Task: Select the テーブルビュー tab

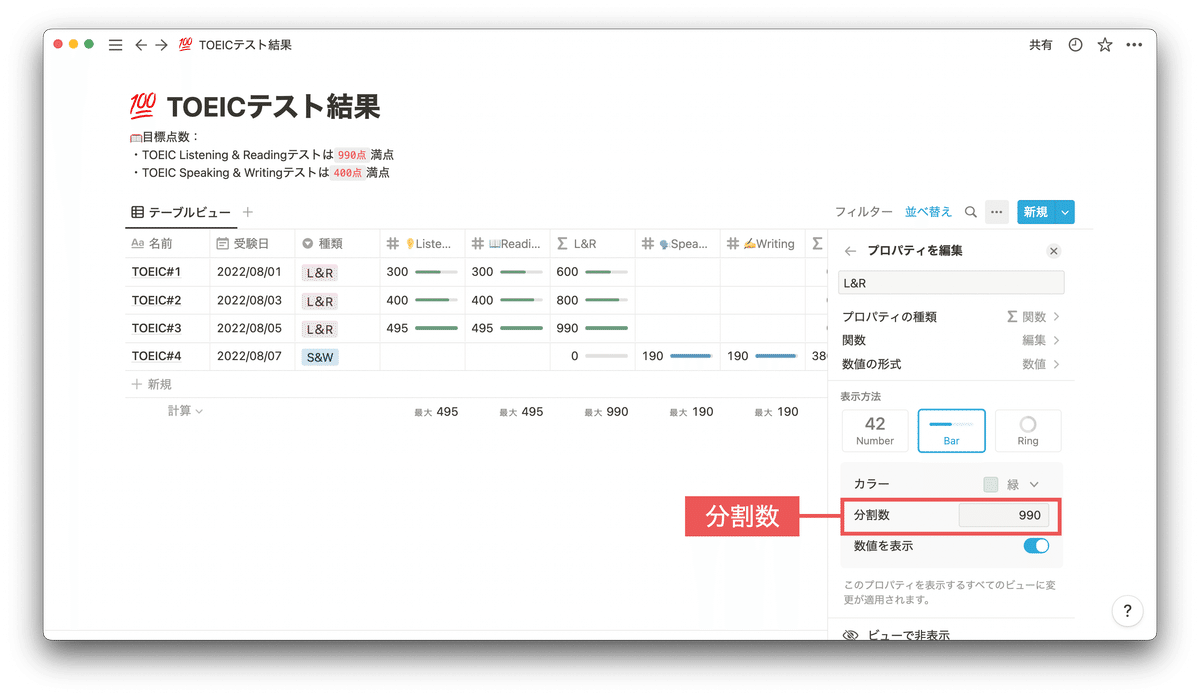Action: (x=181, y=212)
